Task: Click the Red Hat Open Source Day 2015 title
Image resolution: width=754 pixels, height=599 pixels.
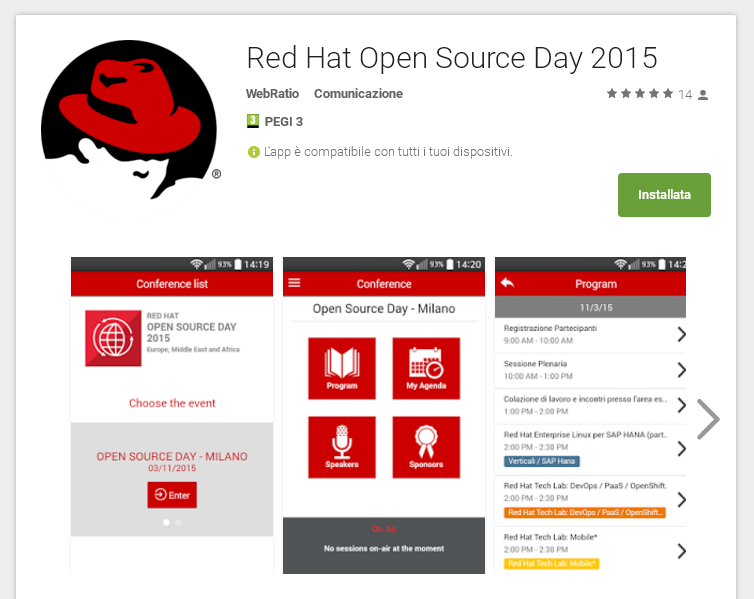Action: (452, 58)
